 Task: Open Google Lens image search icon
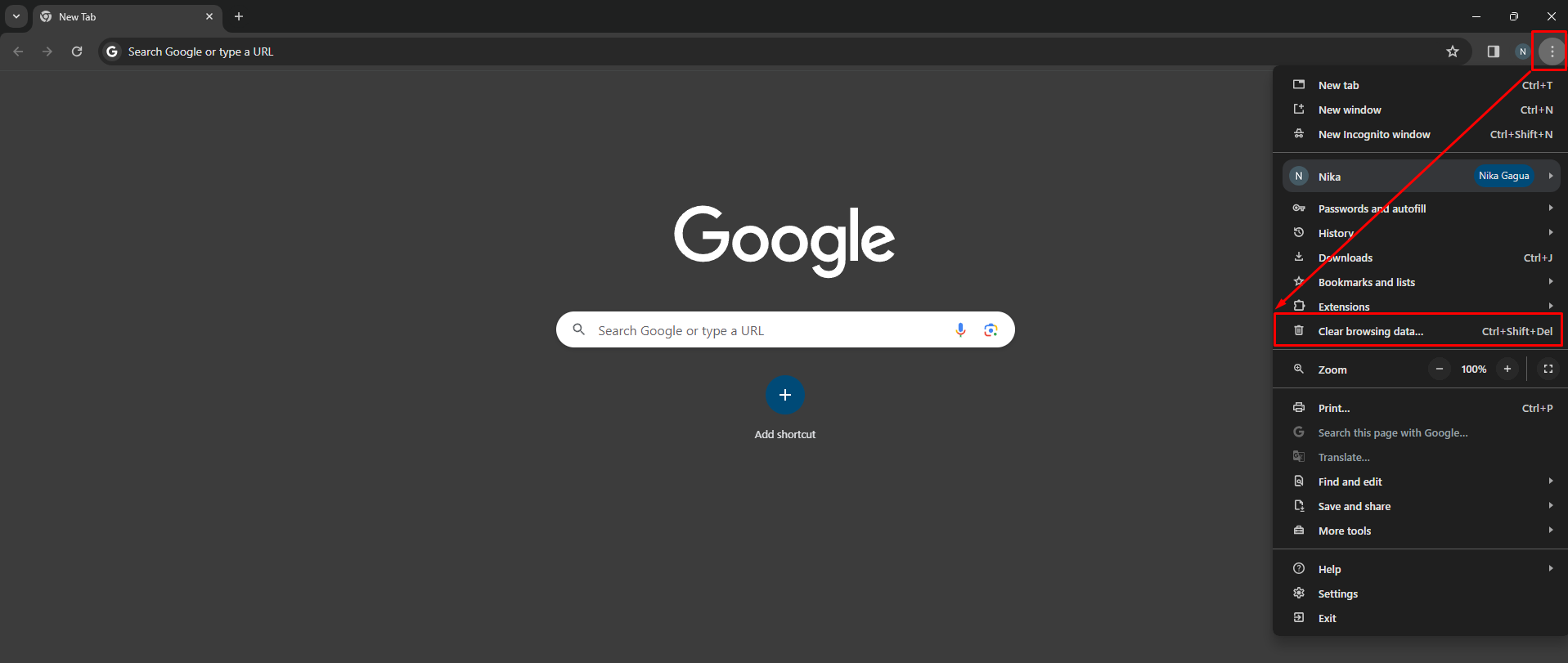pos(991,329)
